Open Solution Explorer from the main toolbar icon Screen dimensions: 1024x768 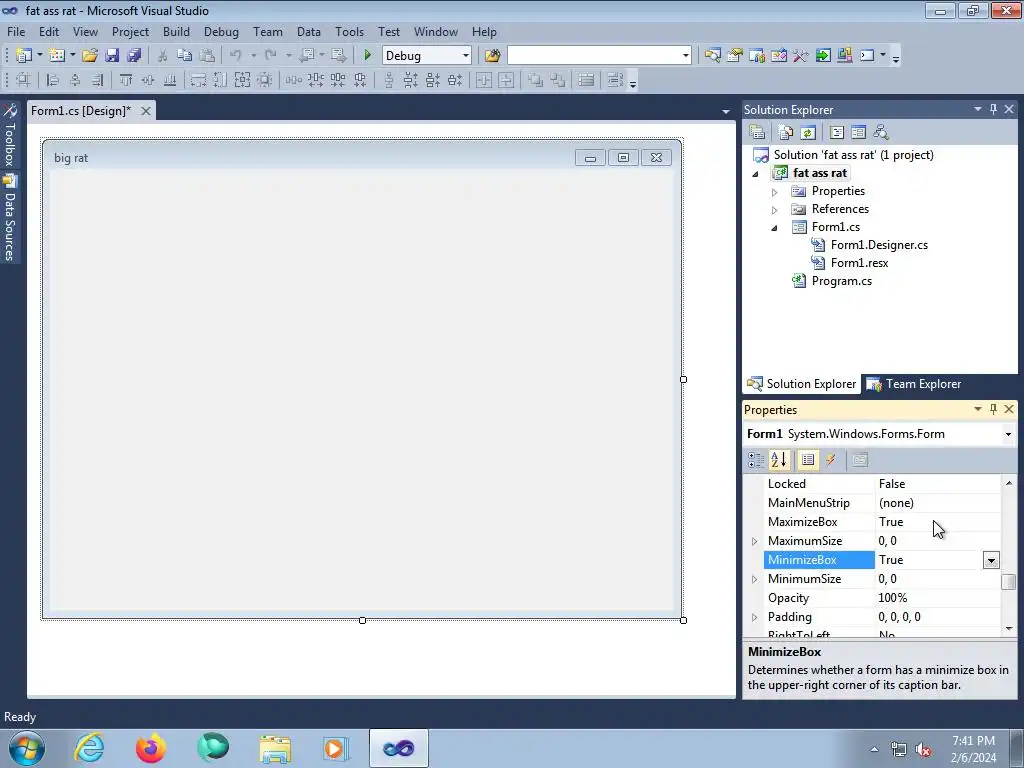click(712, 56)
